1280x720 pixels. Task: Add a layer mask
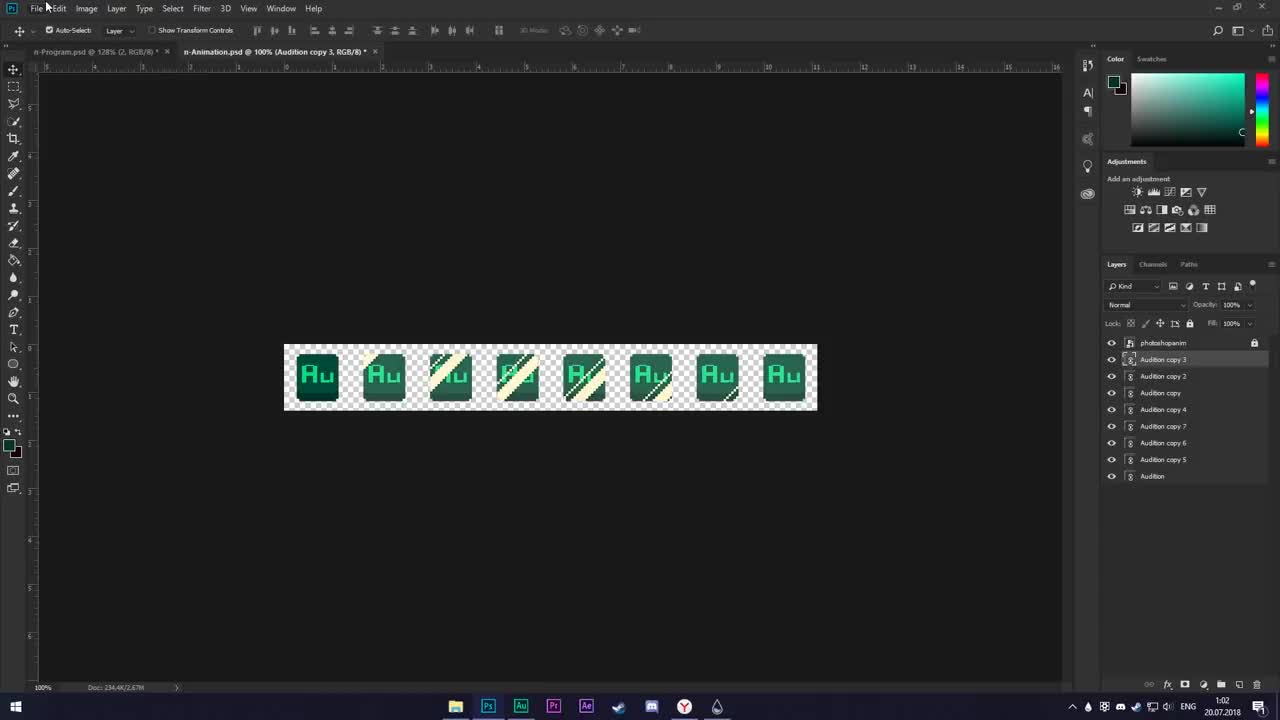(x=1185, y=685)
